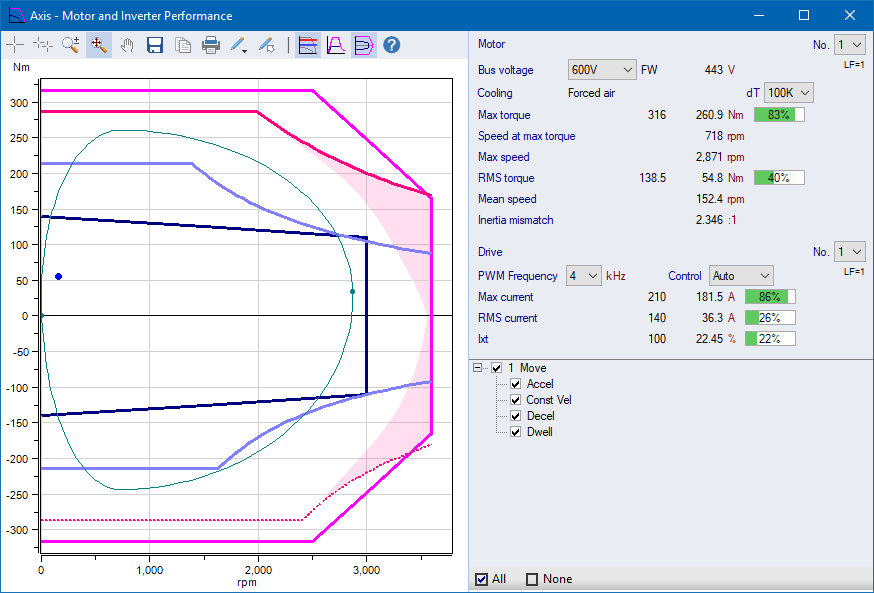Click the crosshair cursor tool
Image resolution: width=874 pixels, height=593 pixels.
pos(15,44)
